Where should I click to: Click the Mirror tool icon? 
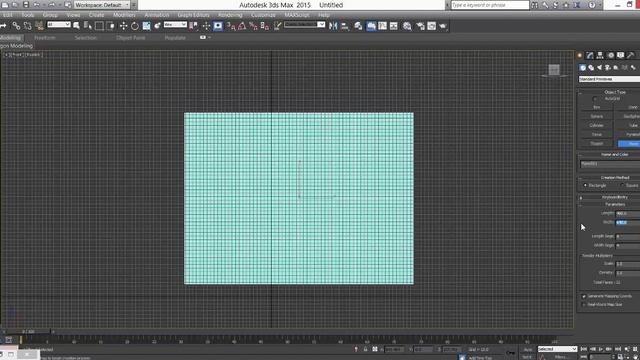tap(333, 26)
